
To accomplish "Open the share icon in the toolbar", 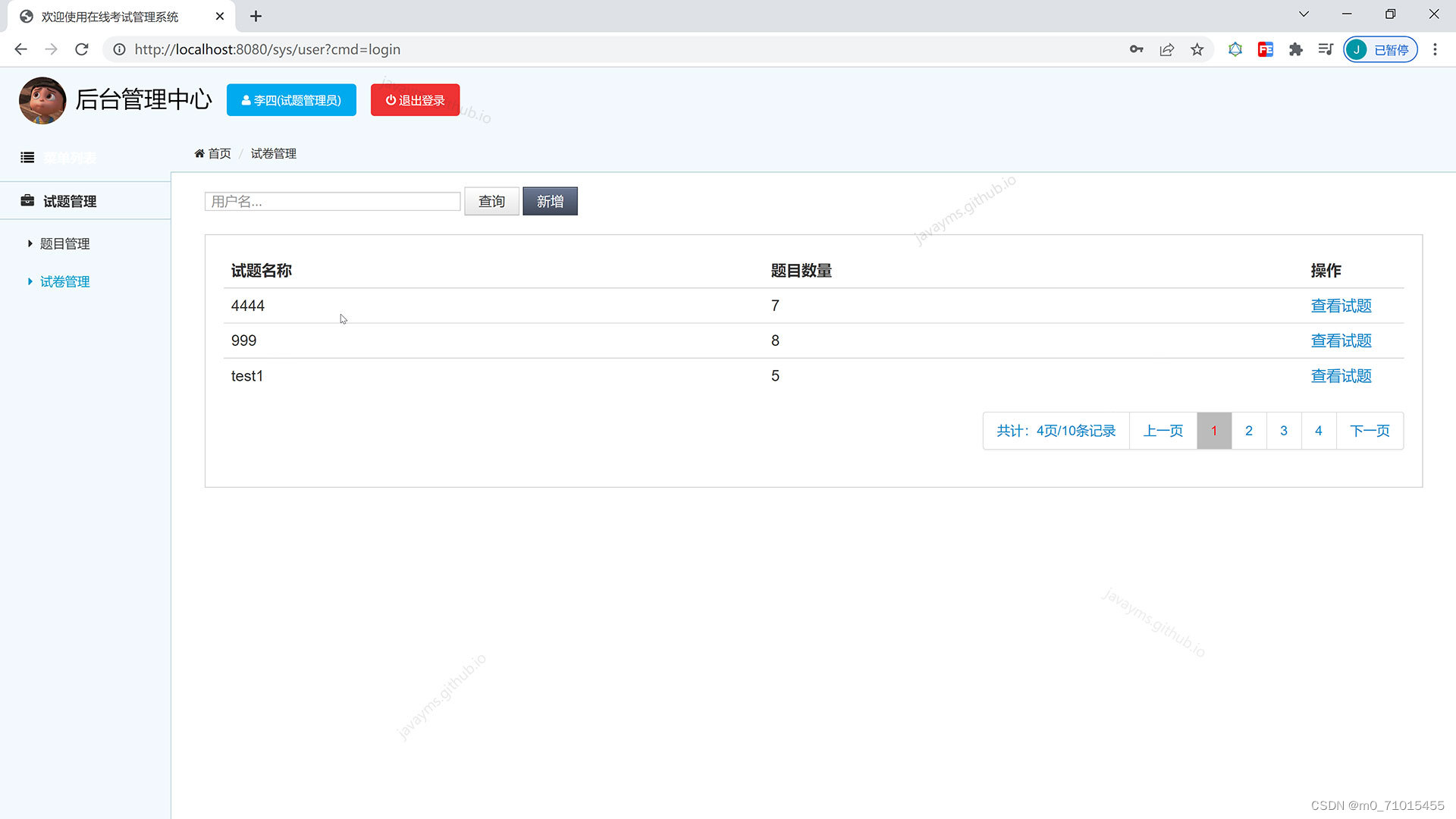I will (1166, 49).
